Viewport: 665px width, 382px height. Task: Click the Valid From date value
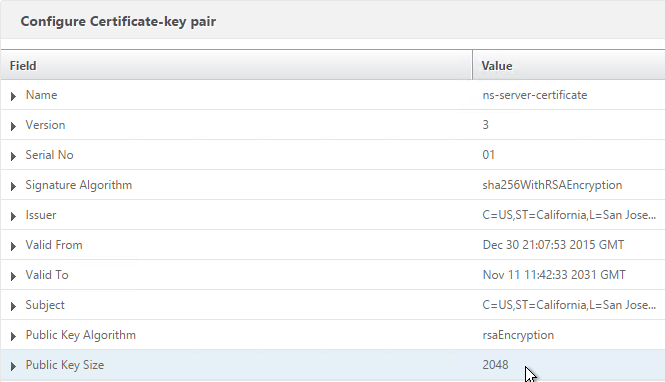coord(553,245)
